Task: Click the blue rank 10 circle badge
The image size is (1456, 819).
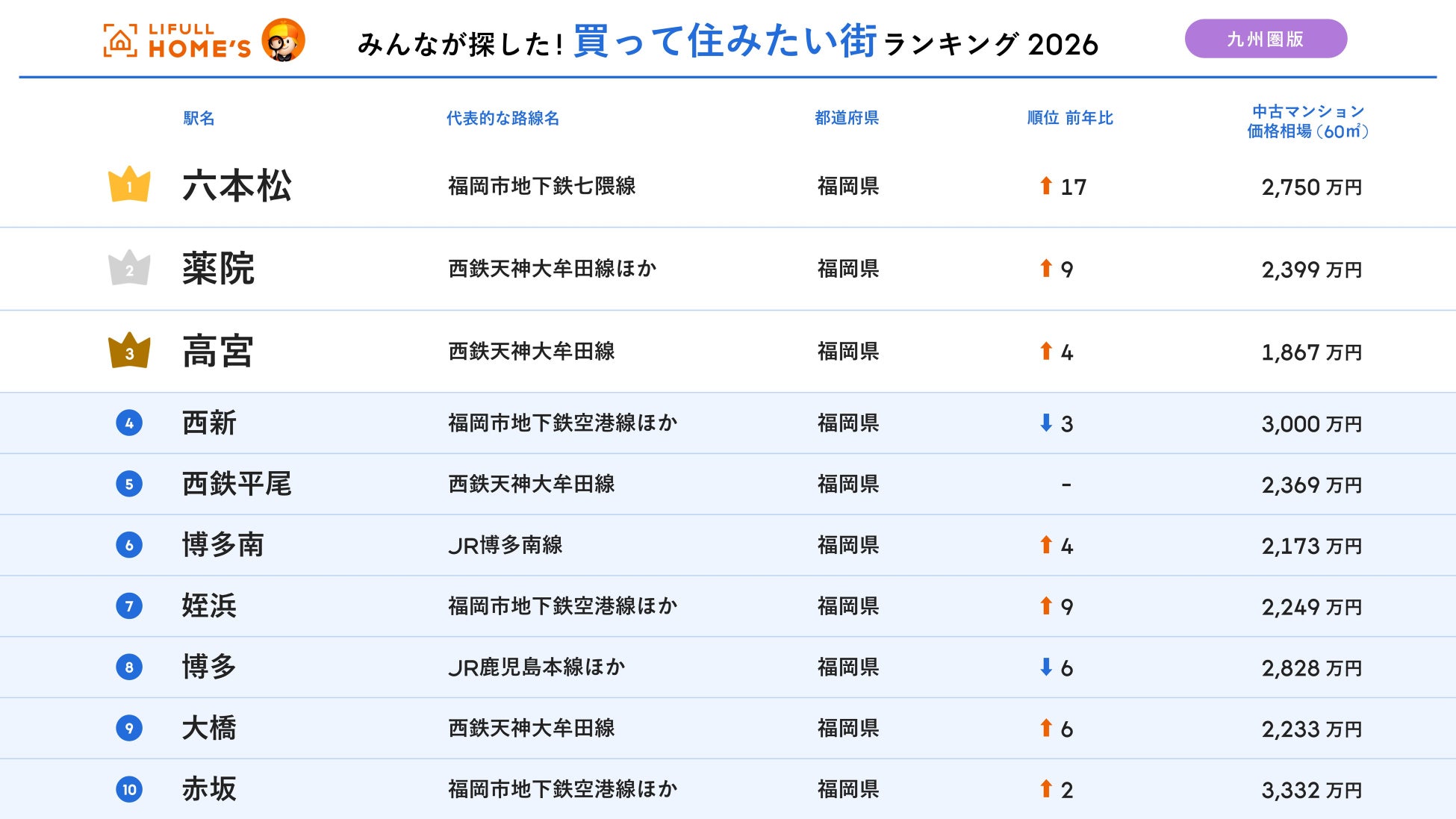Action: (x=129, y=789)
